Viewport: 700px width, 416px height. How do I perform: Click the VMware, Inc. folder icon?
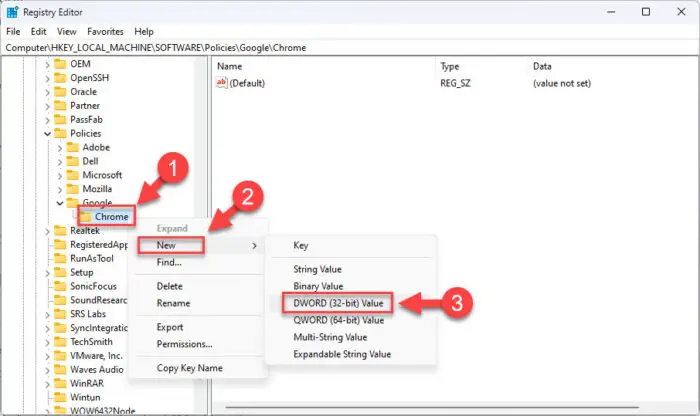point(60,355)
